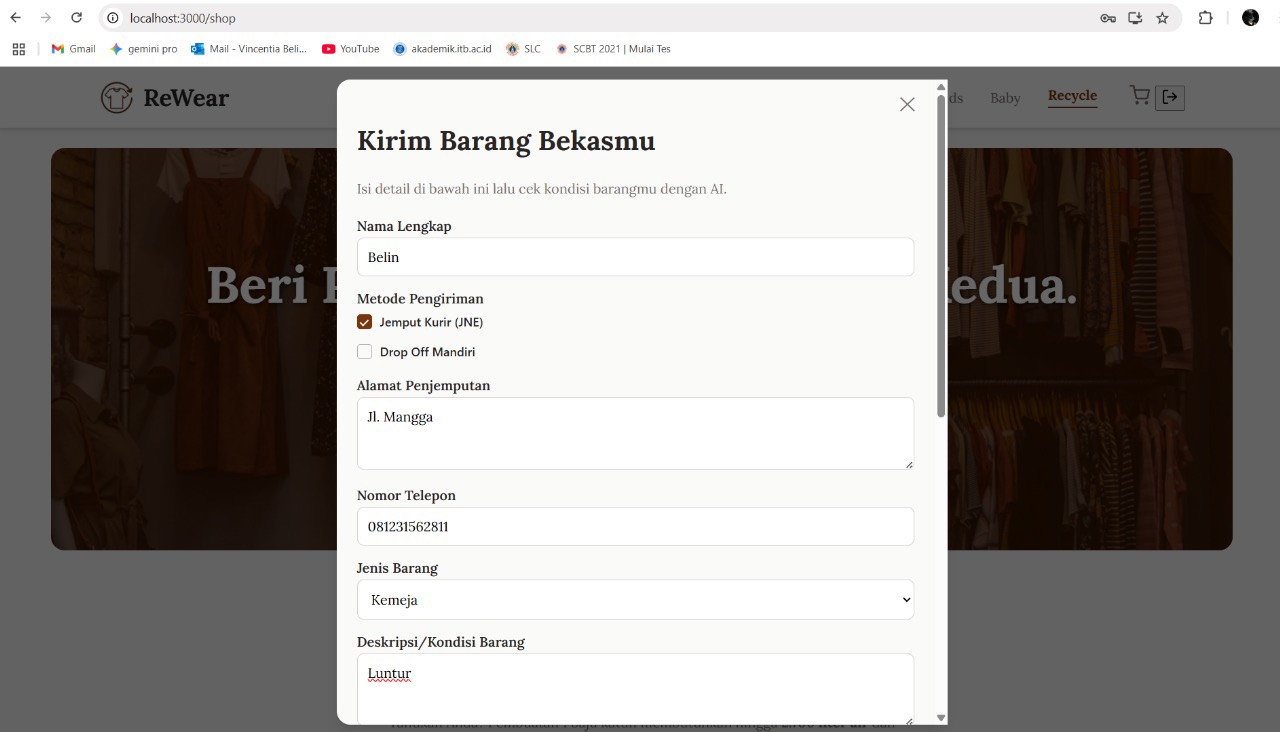
Task: Switch to the Baby nav tab
Action: (1005, 98)
